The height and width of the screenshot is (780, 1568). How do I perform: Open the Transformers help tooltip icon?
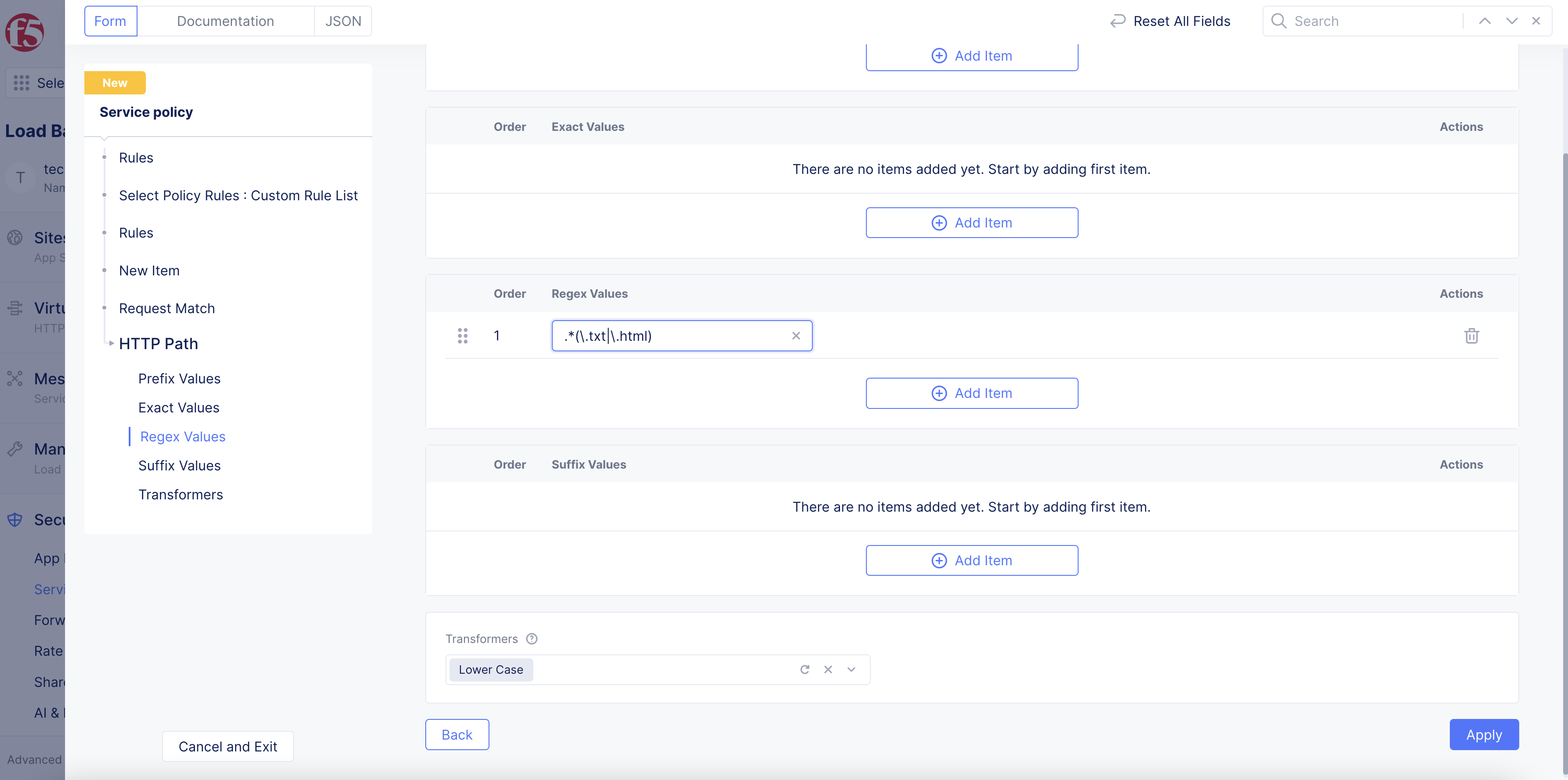532,639
